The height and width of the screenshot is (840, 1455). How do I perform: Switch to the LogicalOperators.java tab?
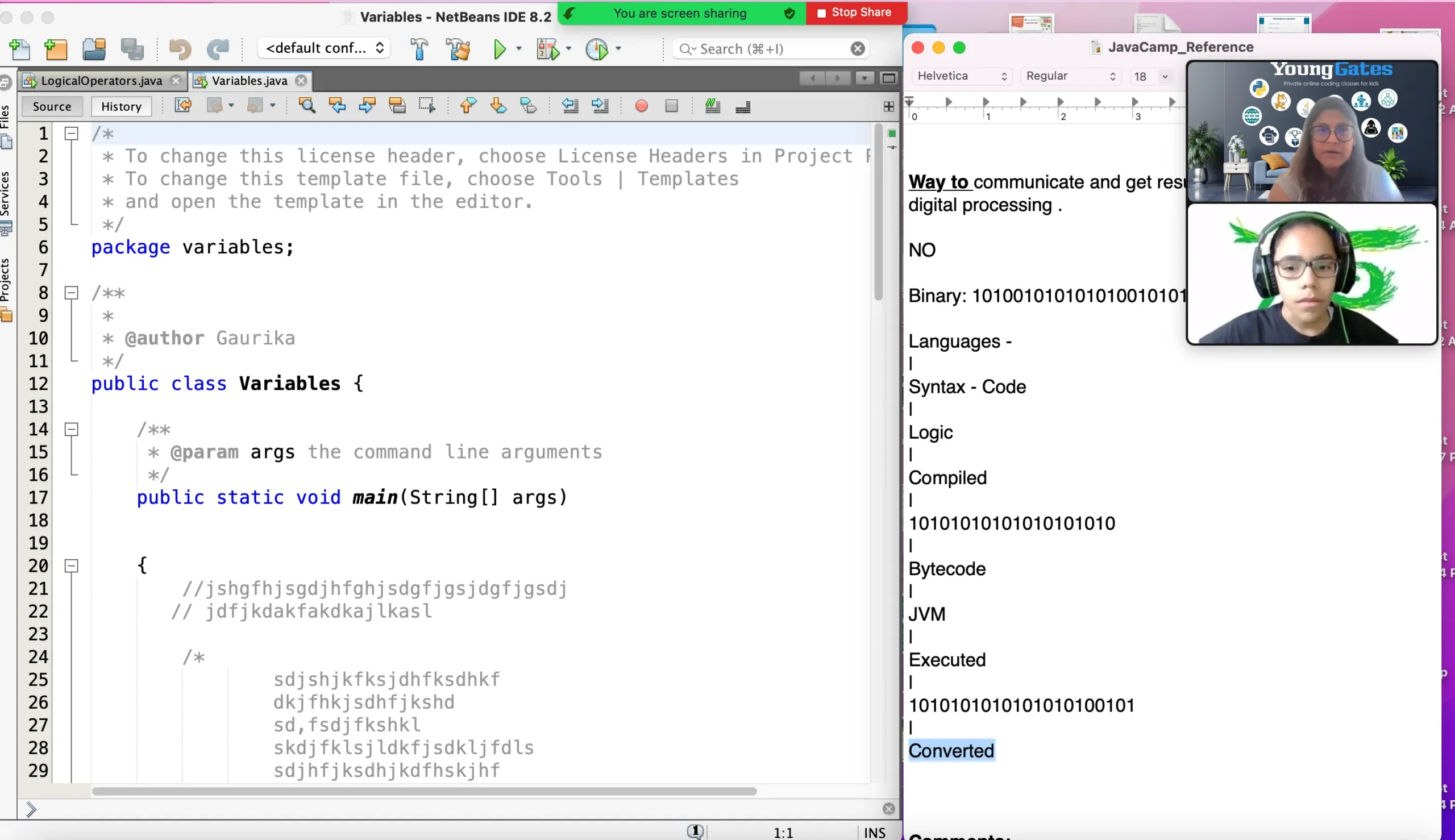[x=101, y=81]
